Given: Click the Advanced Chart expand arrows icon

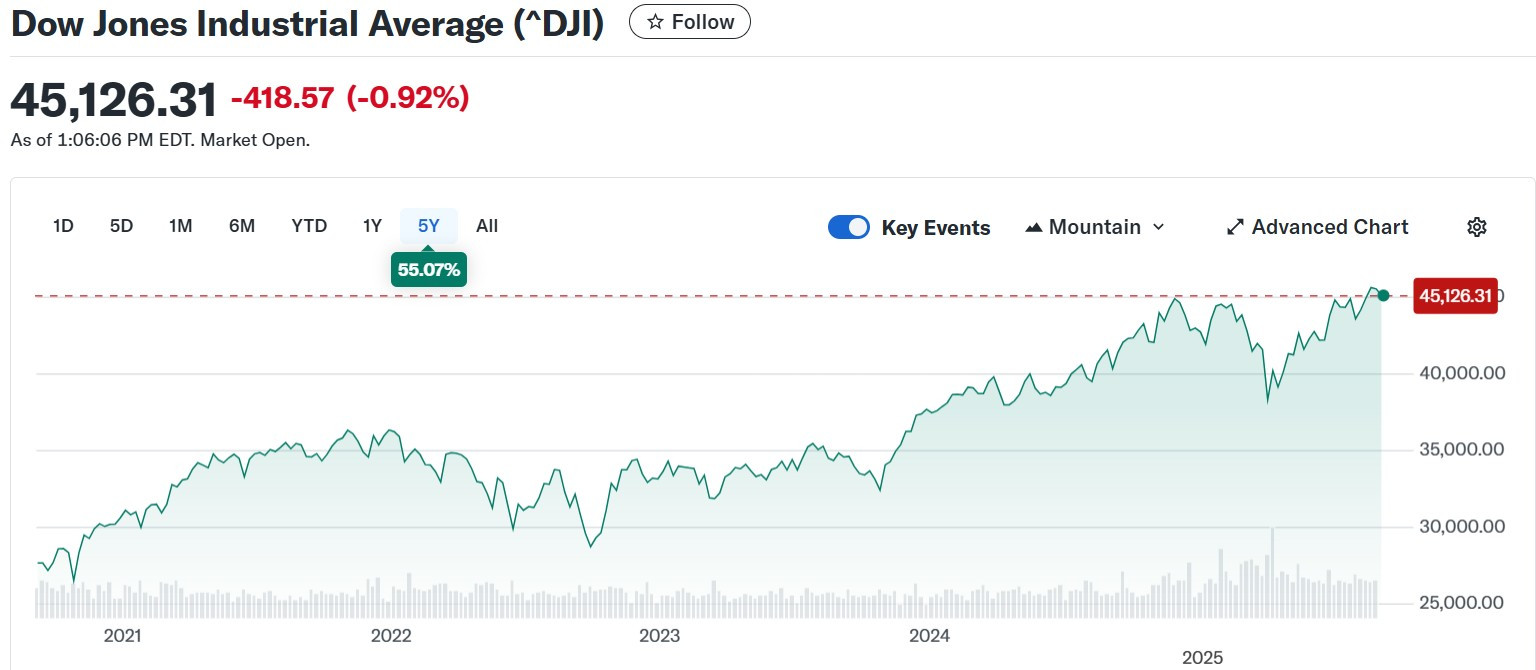Looking at the screenshot, I should click(1235, 227).
